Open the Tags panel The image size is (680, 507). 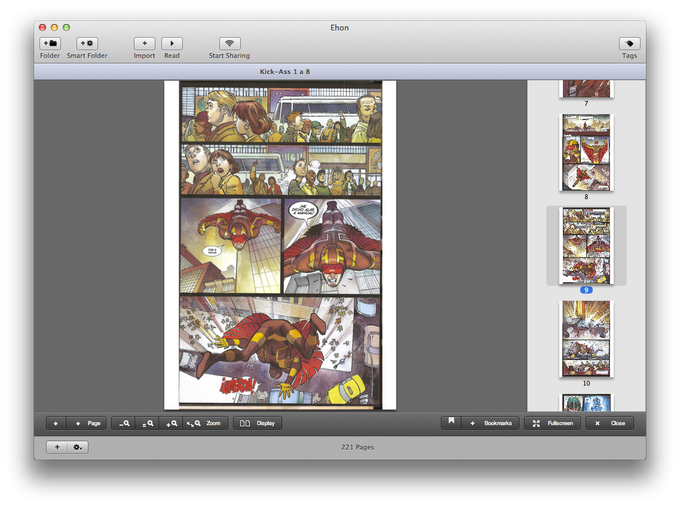pyautogui.click(x=629, y=43)
